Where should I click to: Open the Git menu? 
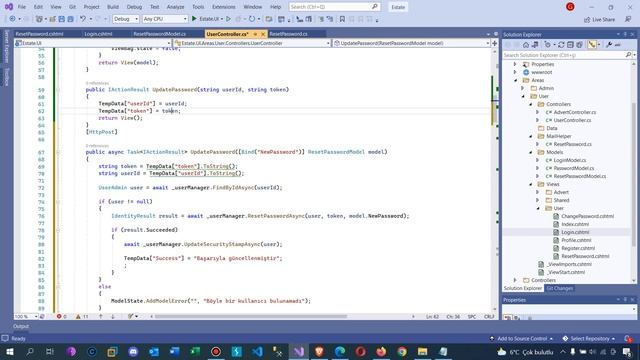pos(72,7)
